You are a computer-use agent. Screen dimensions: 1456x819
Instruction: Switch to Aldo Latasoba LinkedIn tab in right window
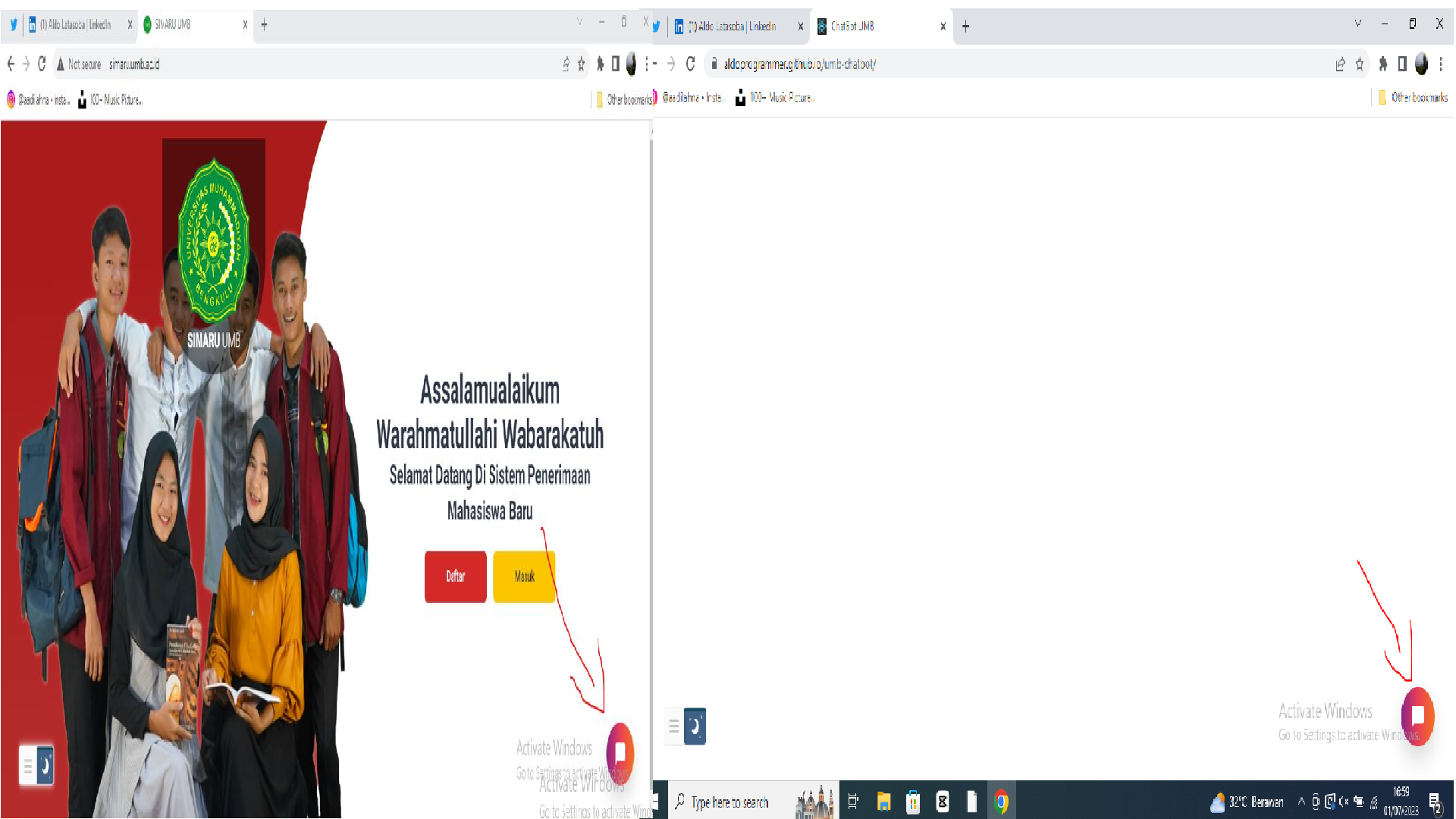pyautogui.click(x=736, y=27)
